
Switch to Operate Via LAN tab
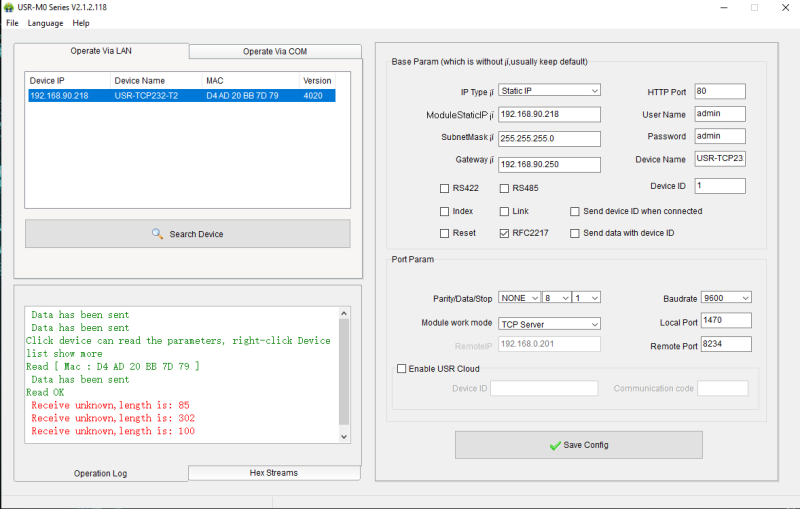tap(101, 51)
